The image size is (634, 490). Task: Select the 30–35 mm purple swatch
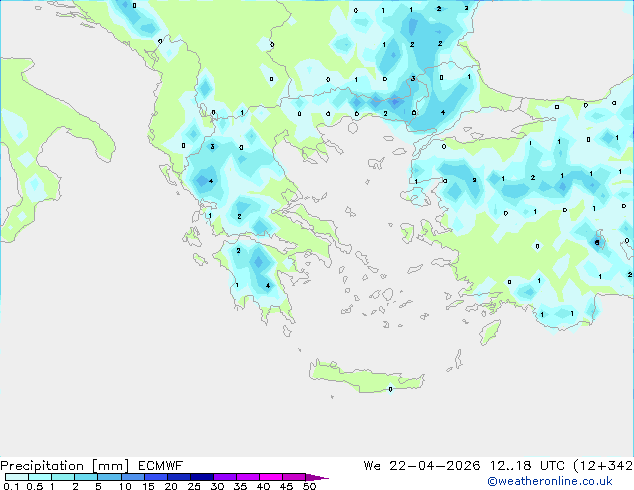[225, 477]
